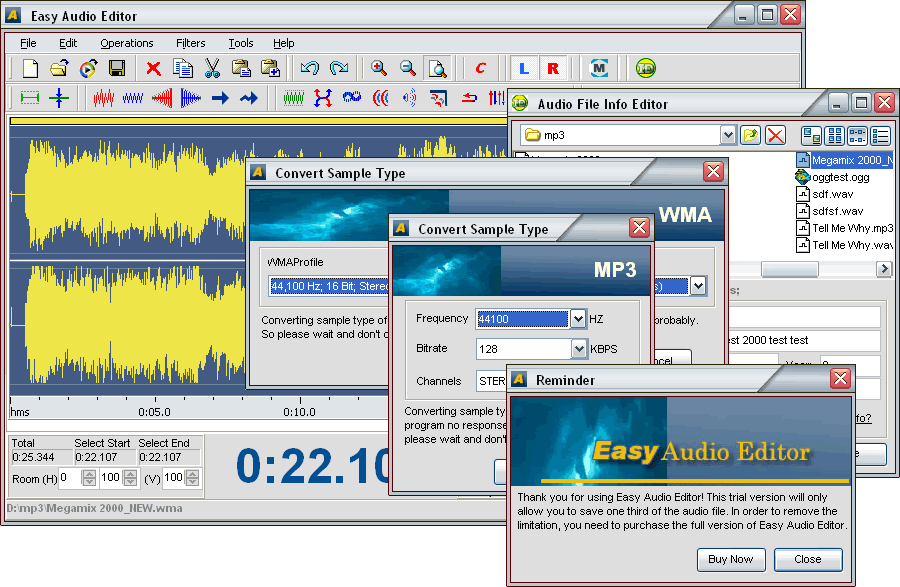This screenshot has width=900, height=587.
Task: Click the reverse red arrow effect icon
Action: pyautogui.click(x=469, y=98)
